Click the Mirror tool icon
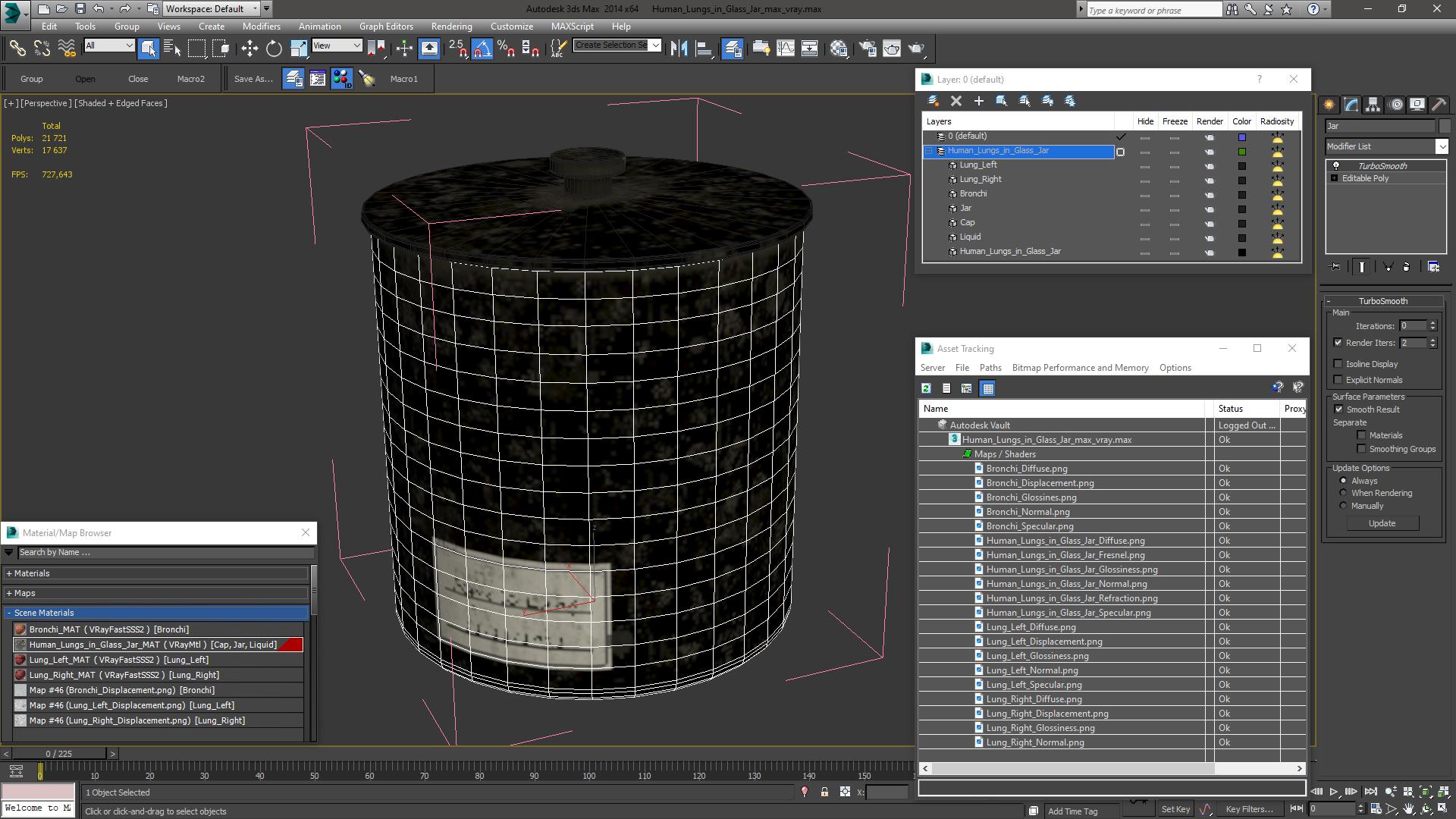Viewport: 1456px width, 819px height. (x=679, y=49)
